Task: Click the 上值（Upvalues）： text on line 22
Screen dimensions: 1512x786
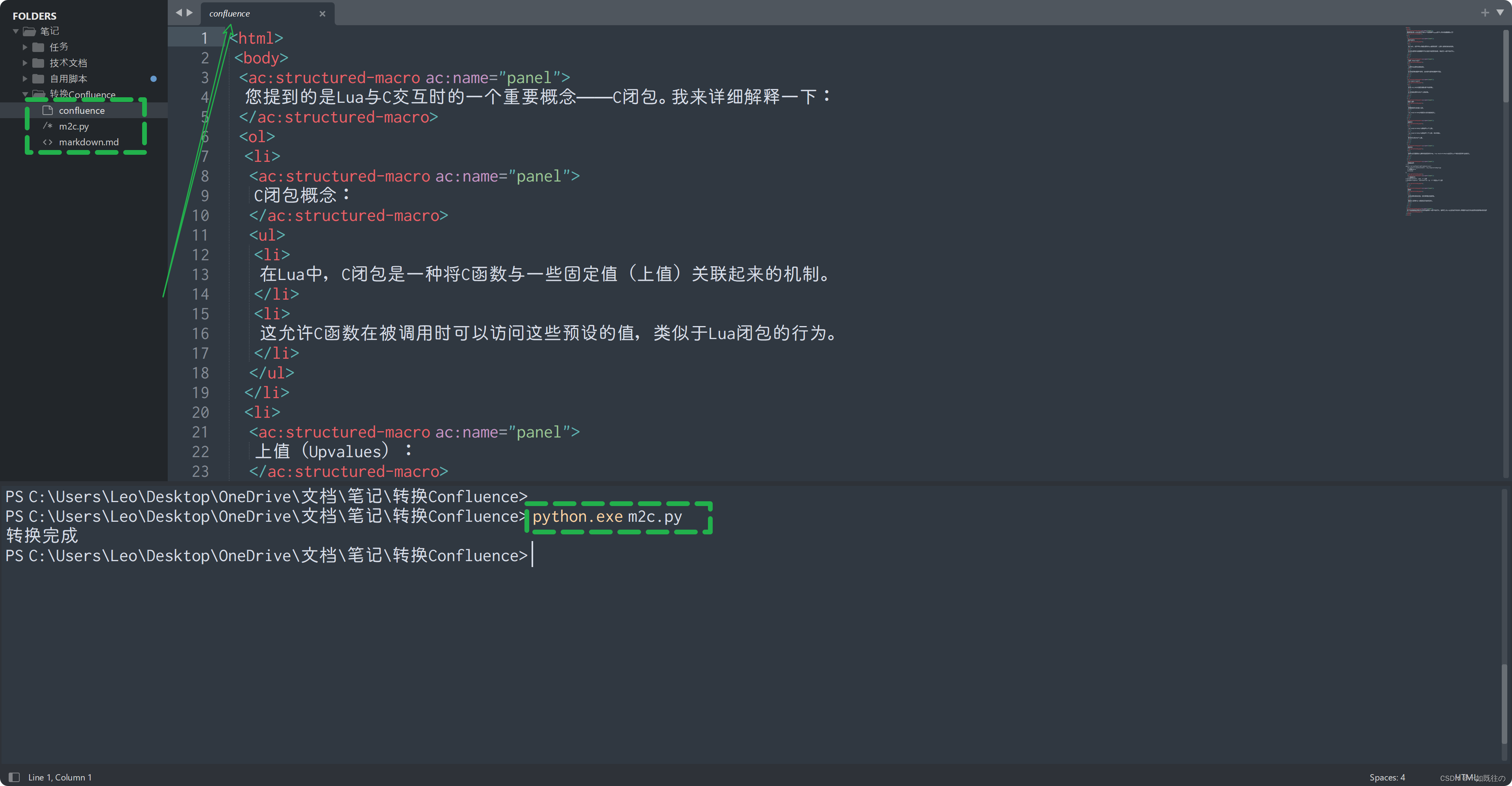Action: 334,451
